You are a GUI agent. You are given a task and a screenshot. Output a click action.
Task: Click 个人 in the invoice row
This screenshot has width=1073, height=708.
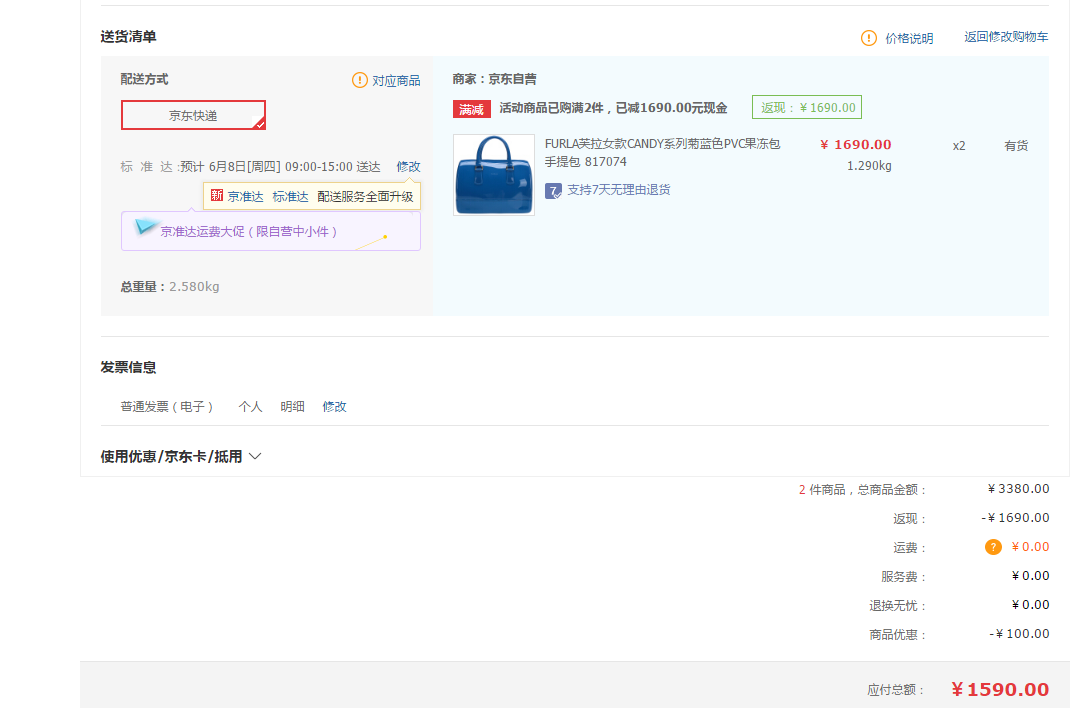(250, 406)
